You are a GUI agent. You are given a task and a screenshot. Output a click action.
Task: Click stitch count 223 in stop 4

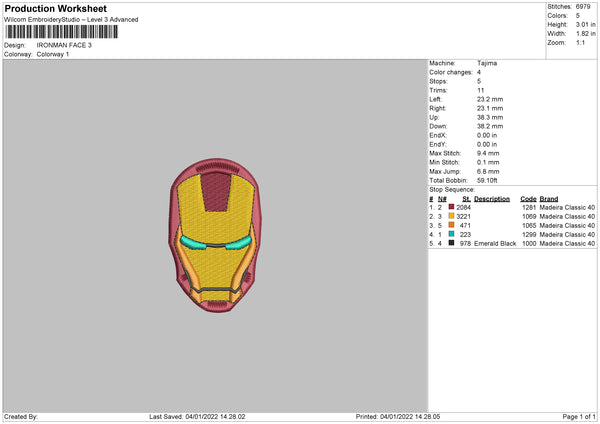click(x=465, y=235)
